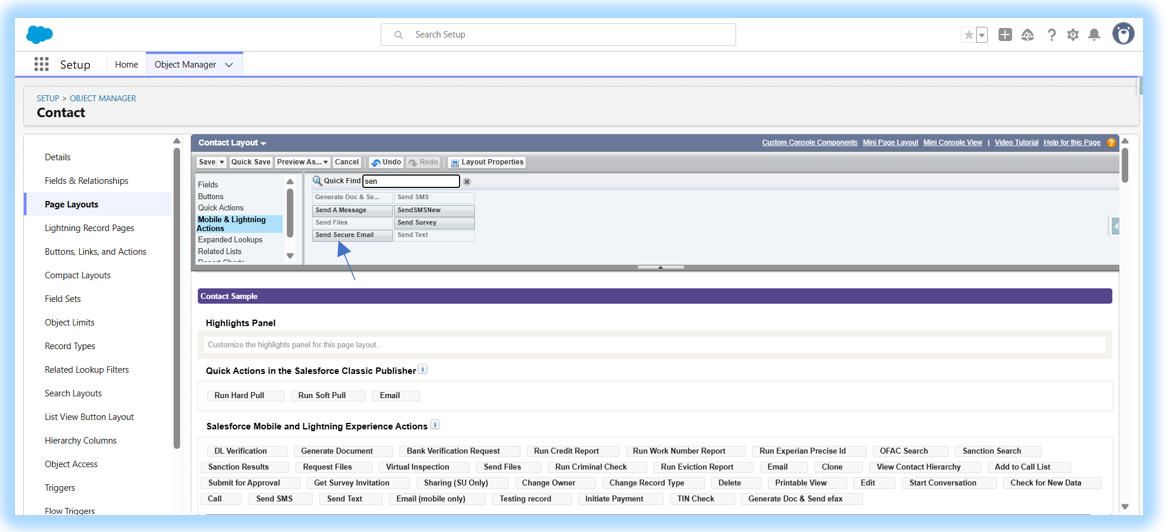Open the Mini Page Layout link
Image resolution: width=1168 pixels, height=532 pixels.
click(x=890, y=142)
